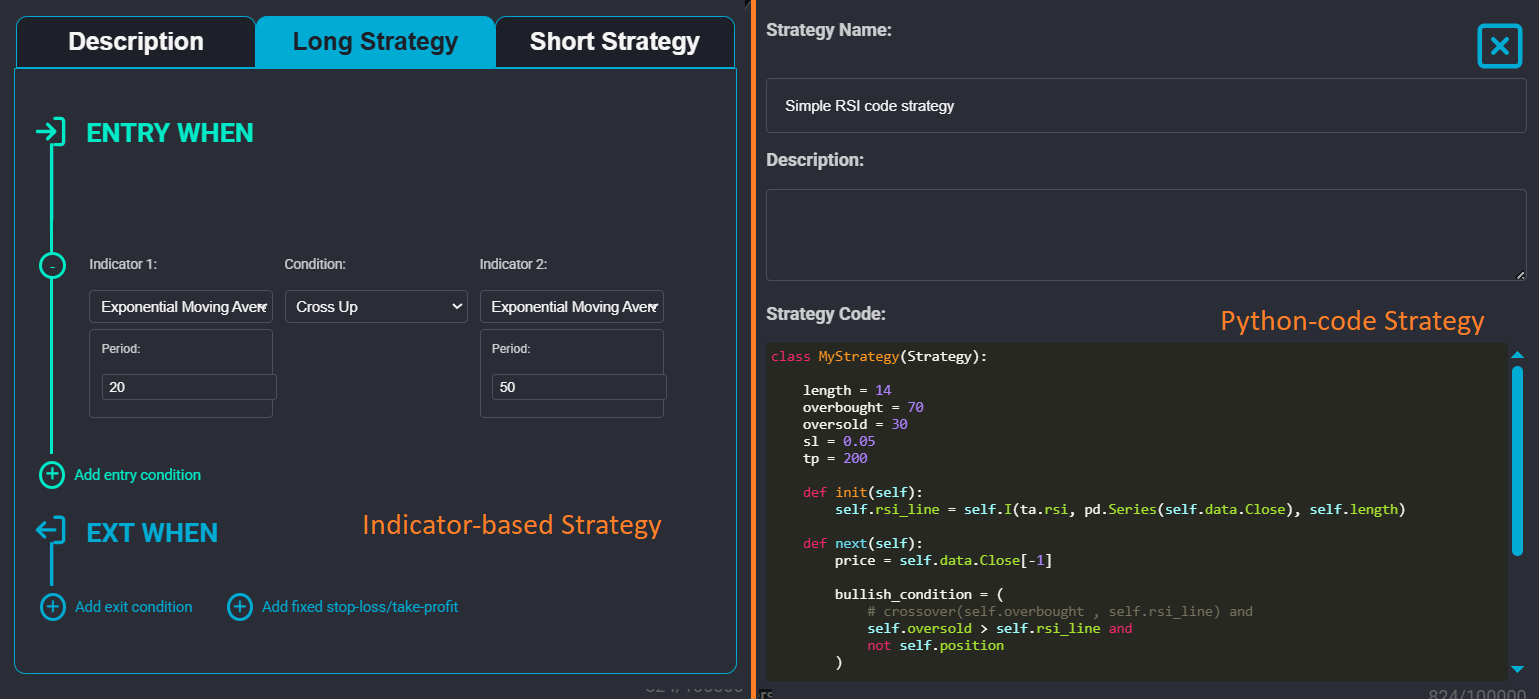The image size is (1539, 699).
Task: Click the plus icon for Add exit condition
Action: (x=52, y=607)
